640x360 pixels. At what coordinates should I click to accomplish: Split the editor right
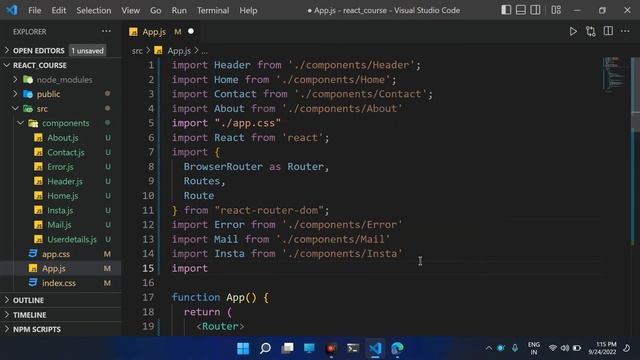click(608, 31)
